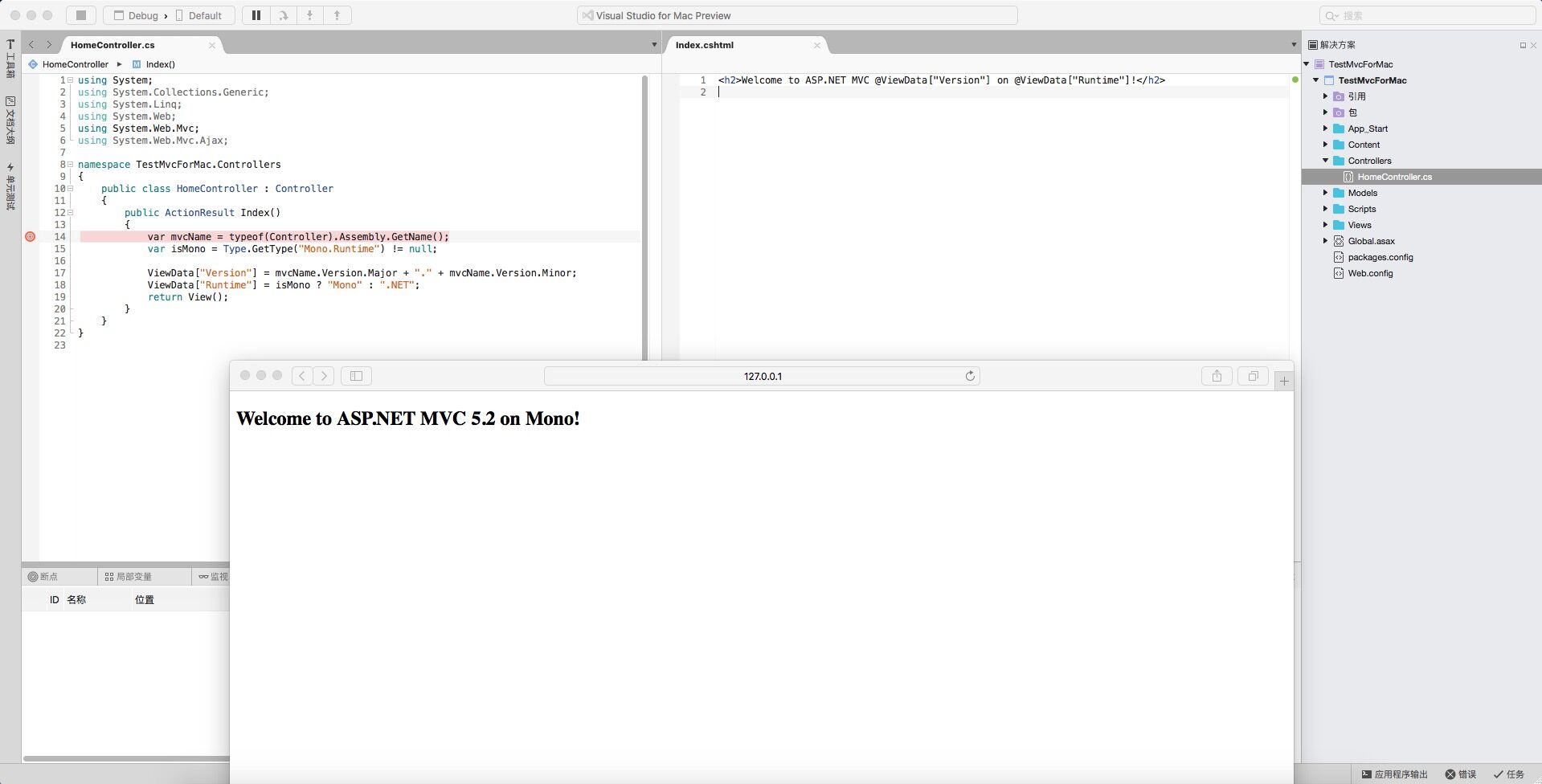
Task: Close the HomeController.cs tab
Action: (x=212, y=45)
